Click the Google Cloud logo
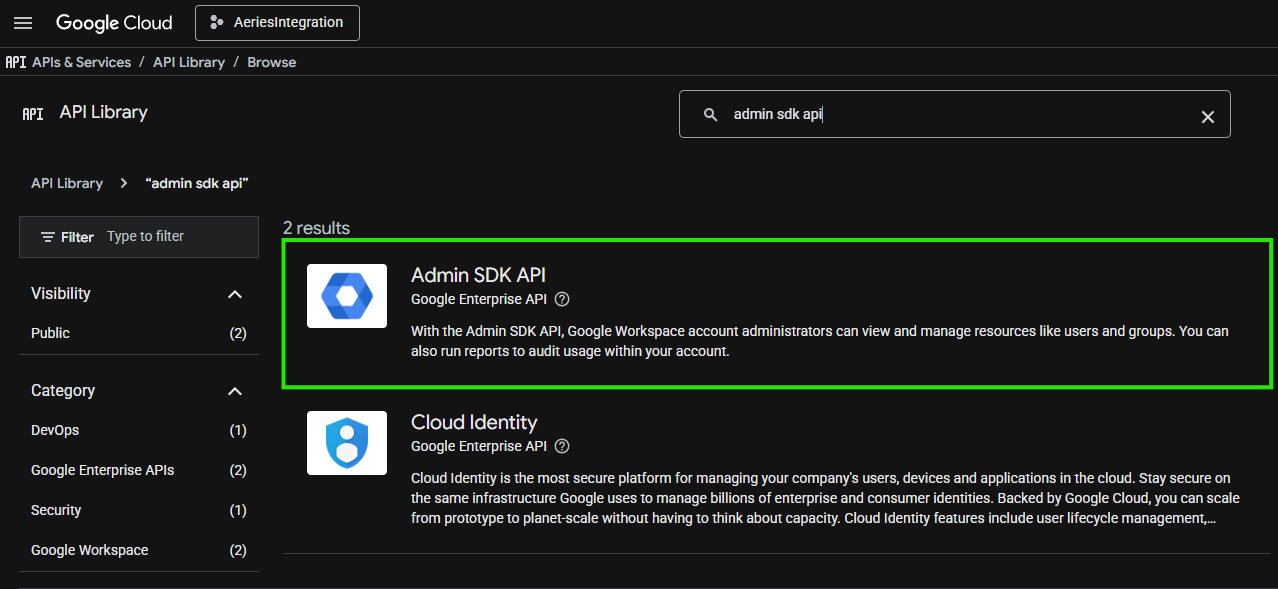The image size is (1278, 589). [x=114, y=23]
